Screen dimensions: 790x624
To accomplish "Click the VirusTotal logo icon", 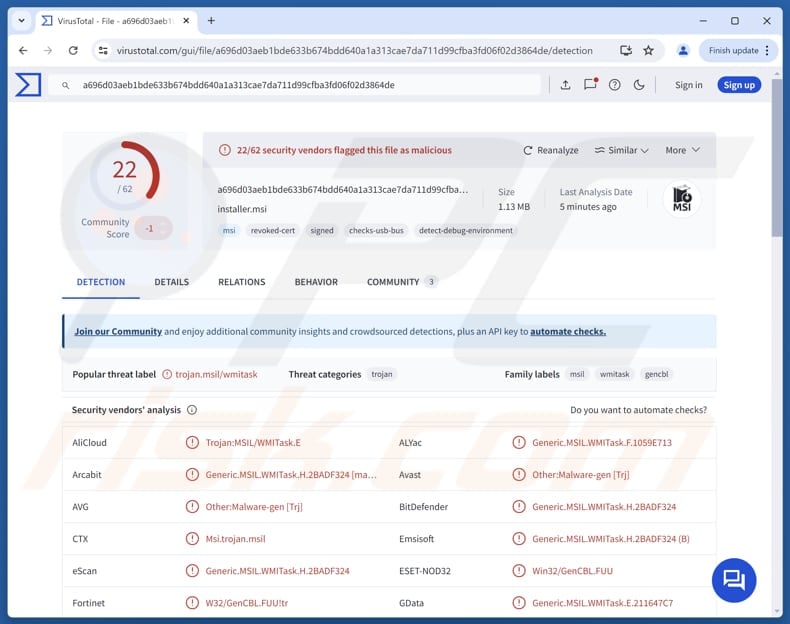I will (28, 85).
